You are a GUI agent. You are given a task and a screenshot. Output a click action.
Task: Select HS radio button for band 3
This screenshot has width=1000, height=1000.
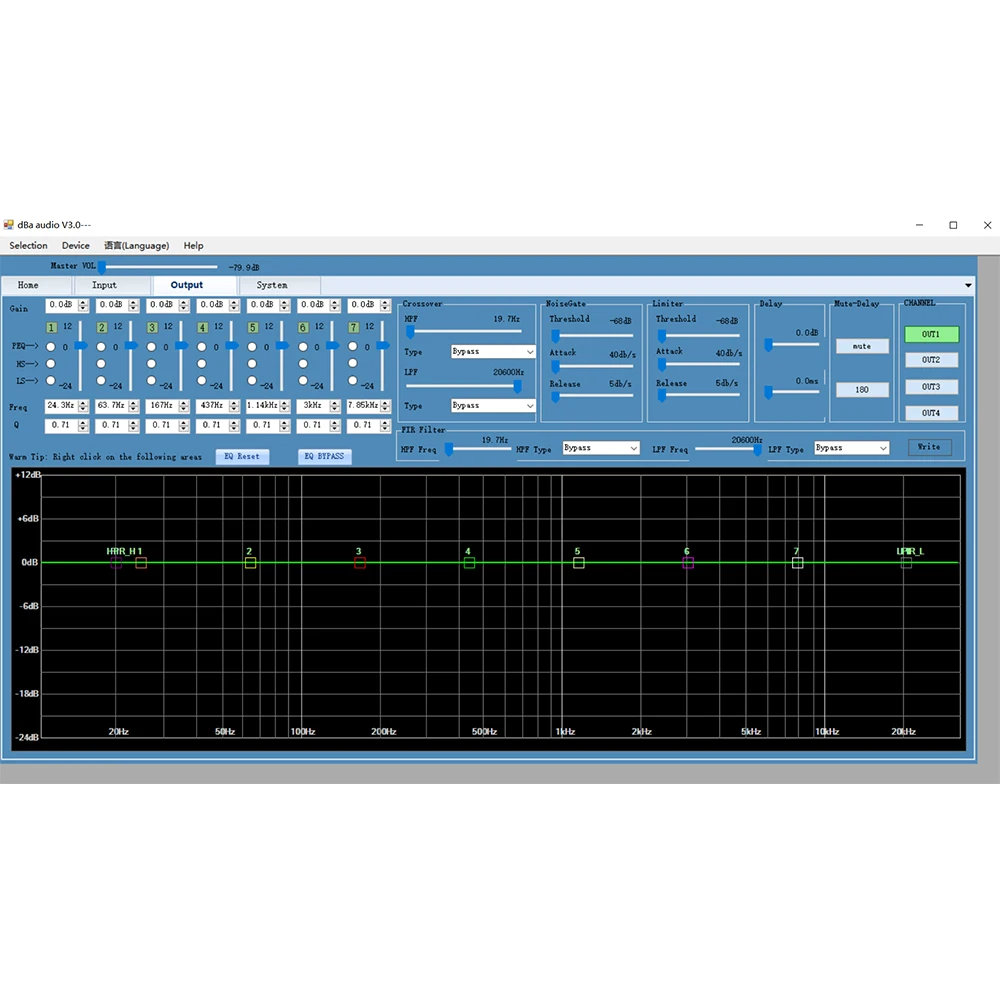coord(152,364)
